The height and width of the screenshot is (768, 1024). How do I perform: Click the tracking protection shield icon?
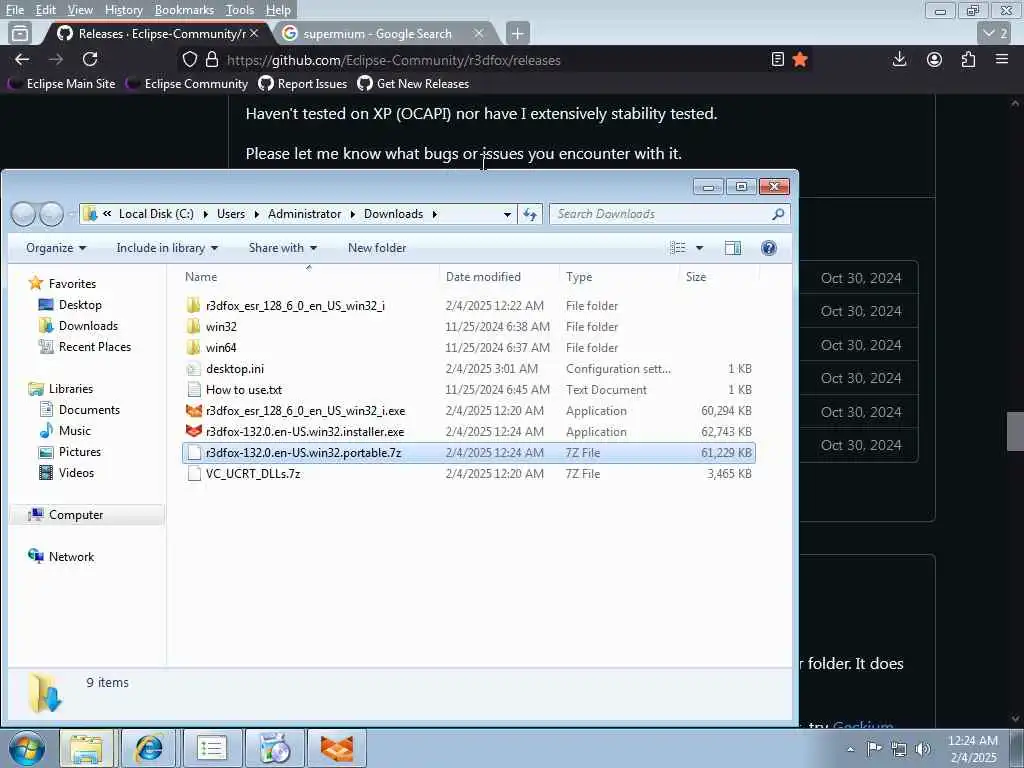(x=189, y=60)
